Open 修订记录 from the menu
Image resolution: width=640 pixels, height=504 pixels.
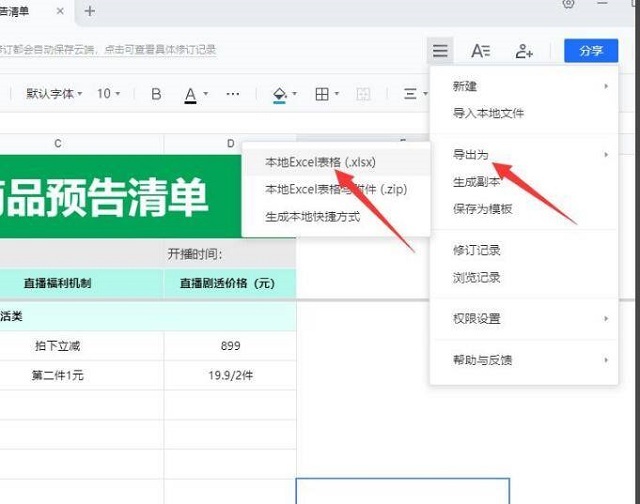524,250
